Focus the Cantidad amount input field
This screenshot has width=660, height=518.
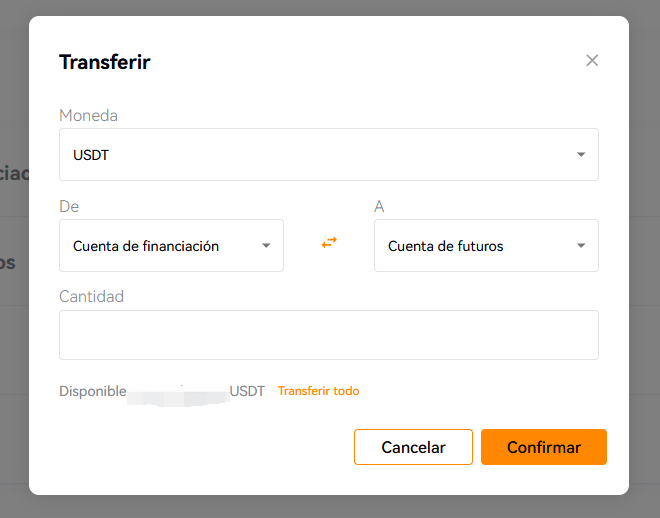(x=329, y=335)
